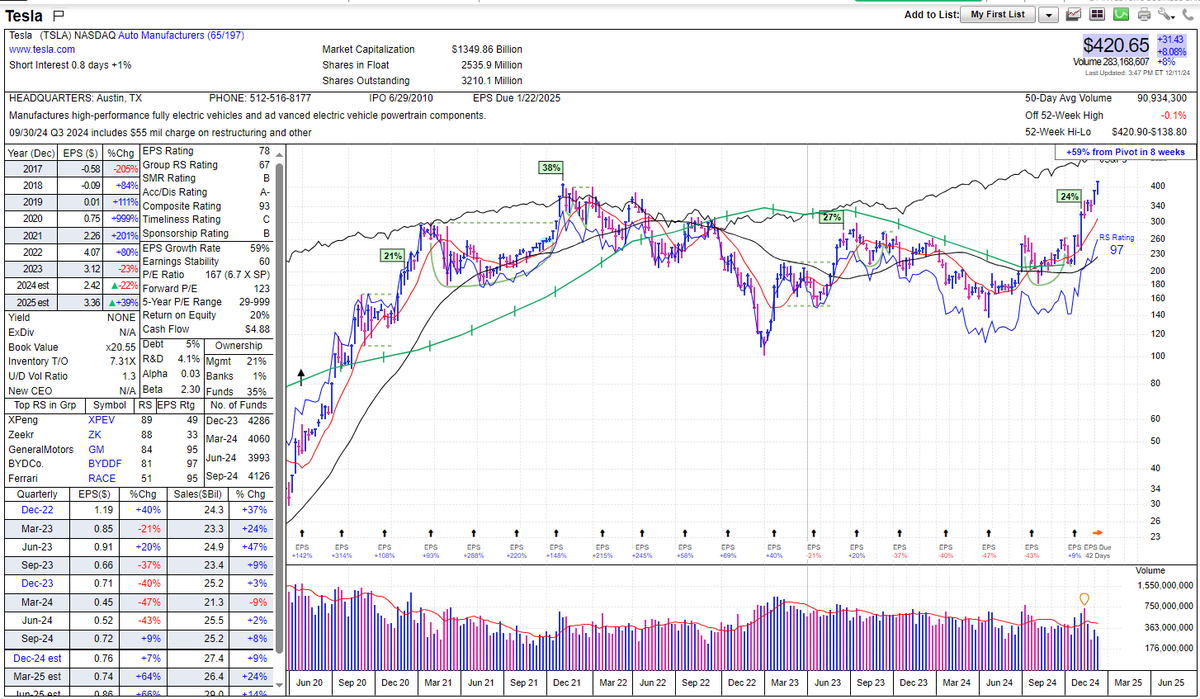Click the P/E Ratio 167 (6.7 X SP) value

coord(238,275)
